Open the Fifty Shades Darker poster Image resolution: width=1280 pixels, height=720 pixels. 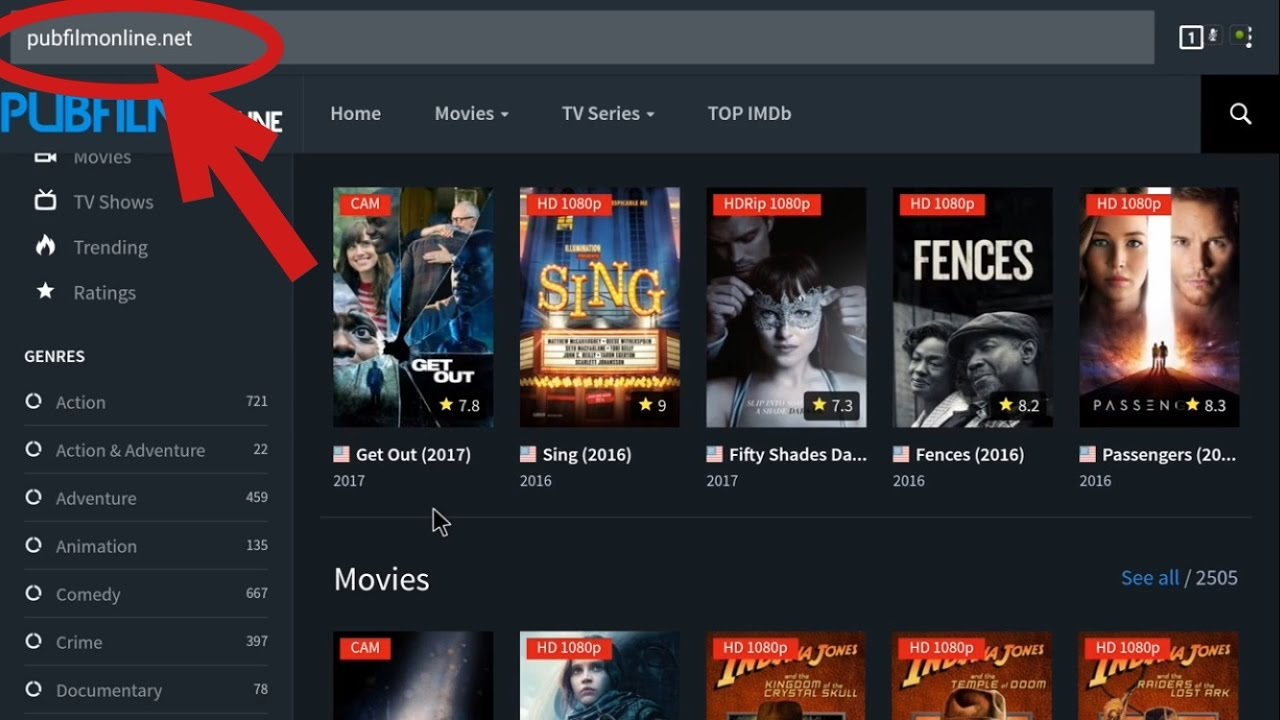point(786,307)
